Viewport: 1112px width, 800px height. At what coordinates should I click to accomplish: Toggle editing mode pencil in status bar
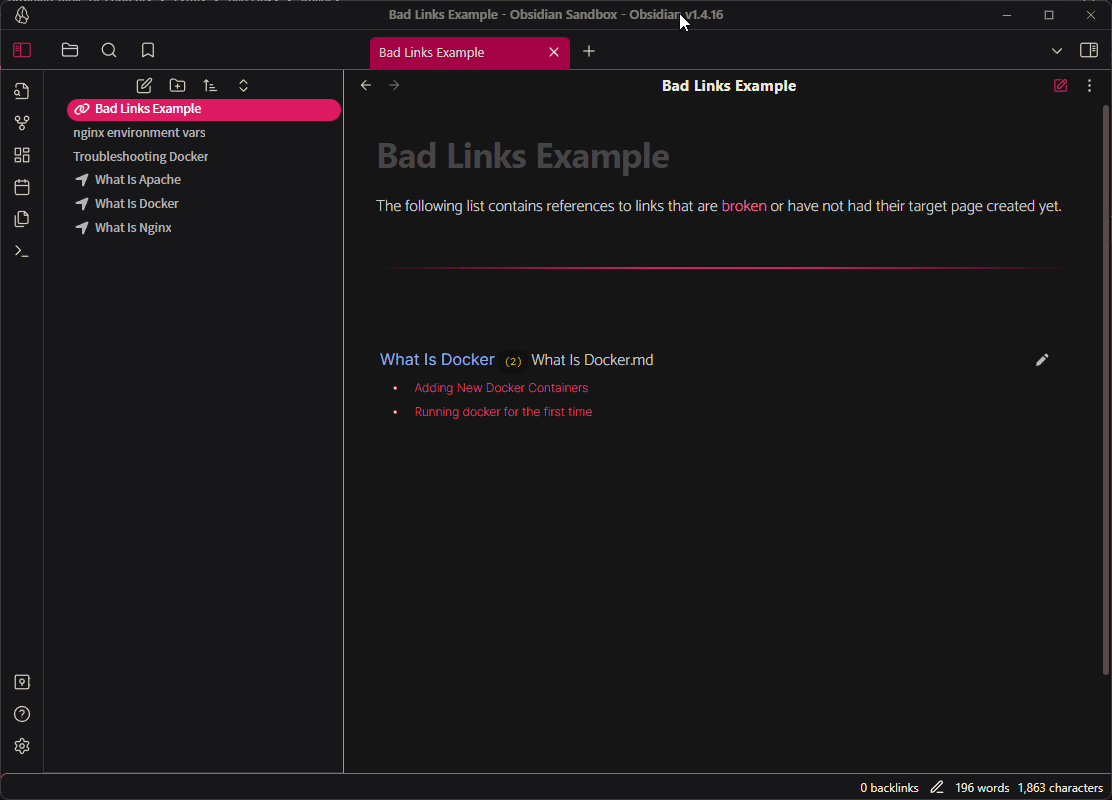pos(937,787)
